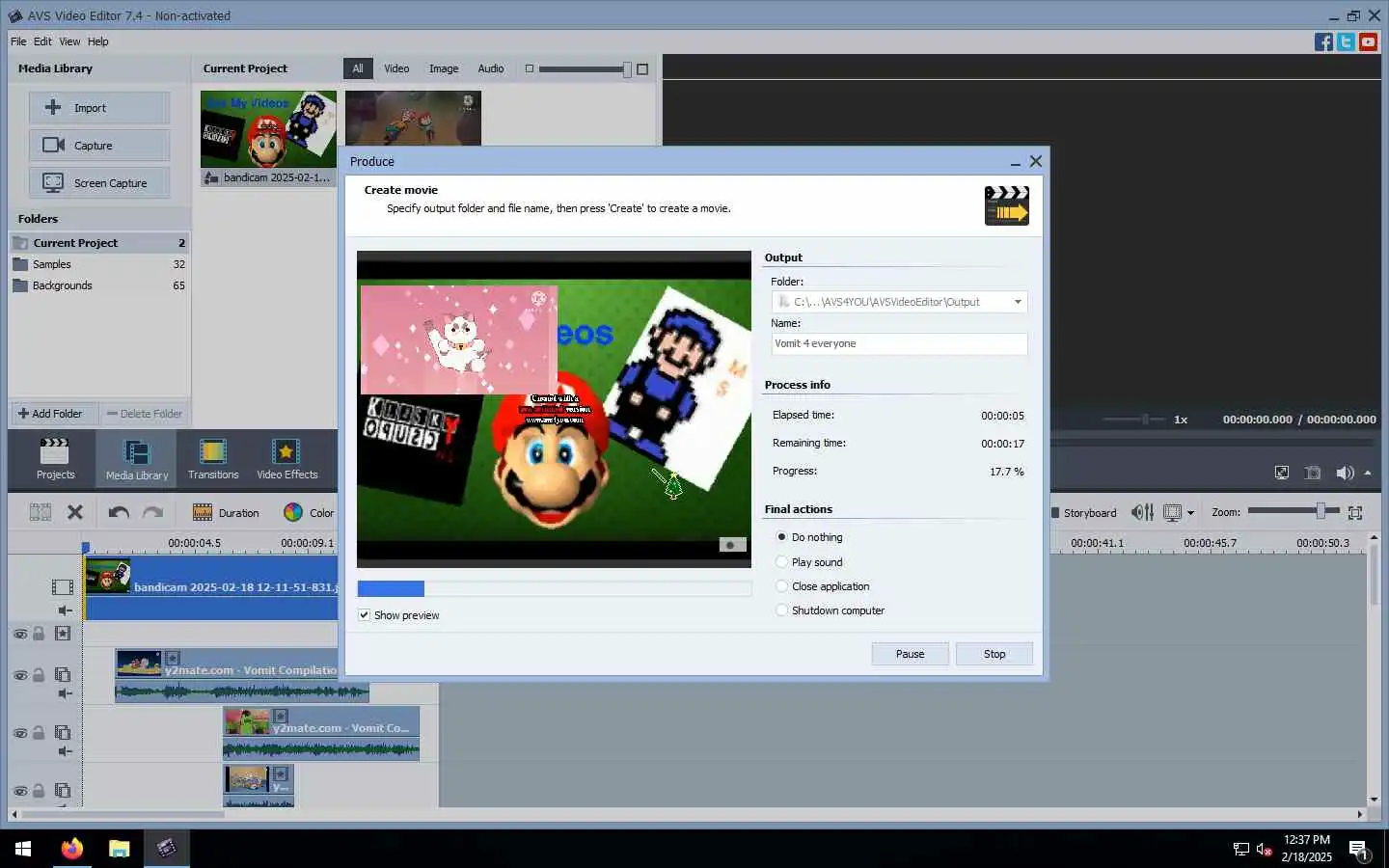Open the Color correction tool

tap(309, 513)
